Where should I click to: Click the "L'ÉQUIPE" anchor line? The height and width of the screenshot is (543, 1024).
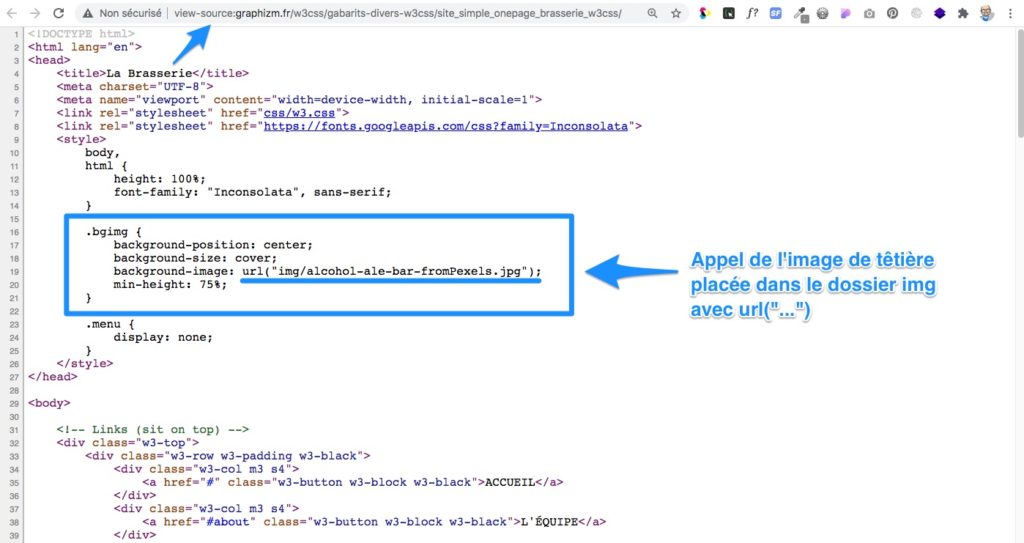tap(374, 522)
